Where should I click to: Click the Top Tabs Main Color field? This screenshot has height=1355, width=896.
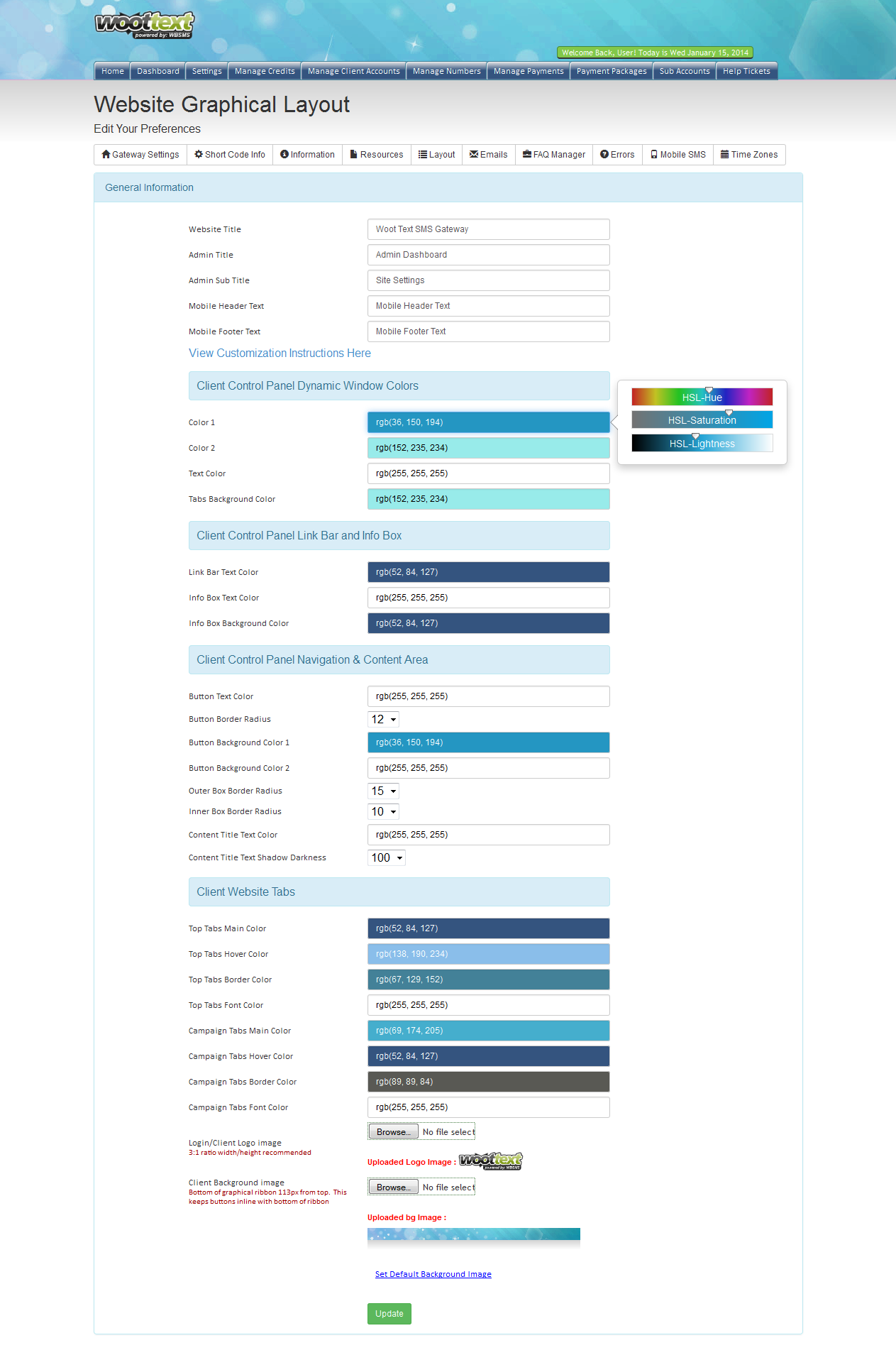(x=489, y=928)
